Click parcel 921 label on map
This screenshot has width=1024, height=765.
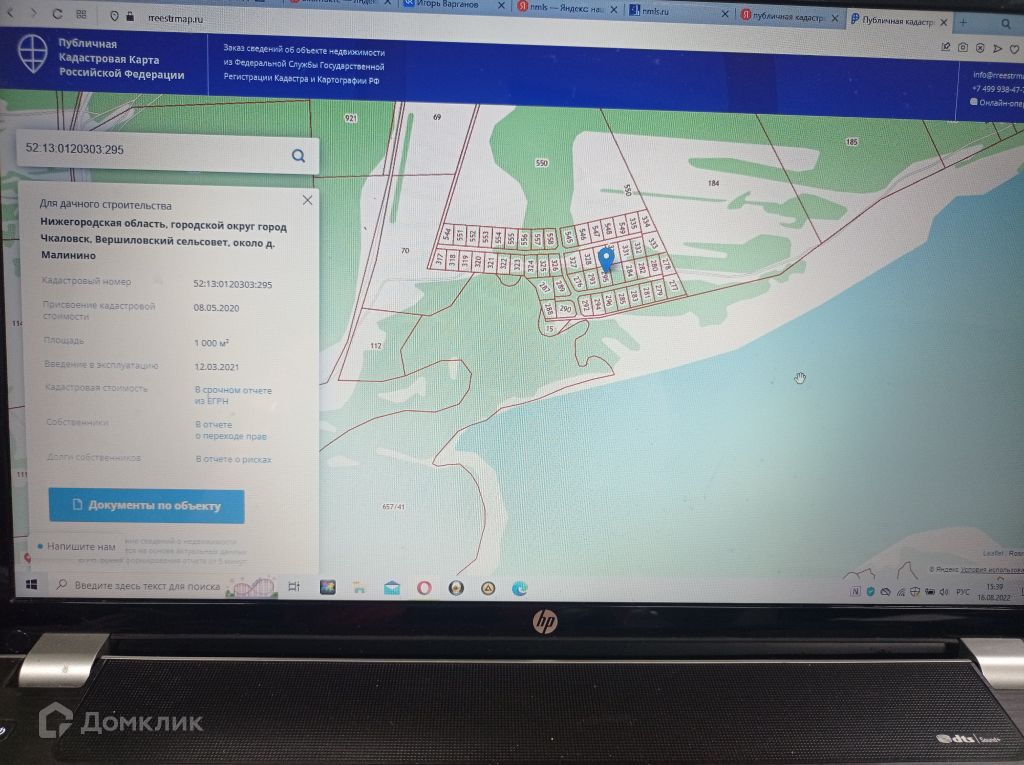[x=351, y=118]
